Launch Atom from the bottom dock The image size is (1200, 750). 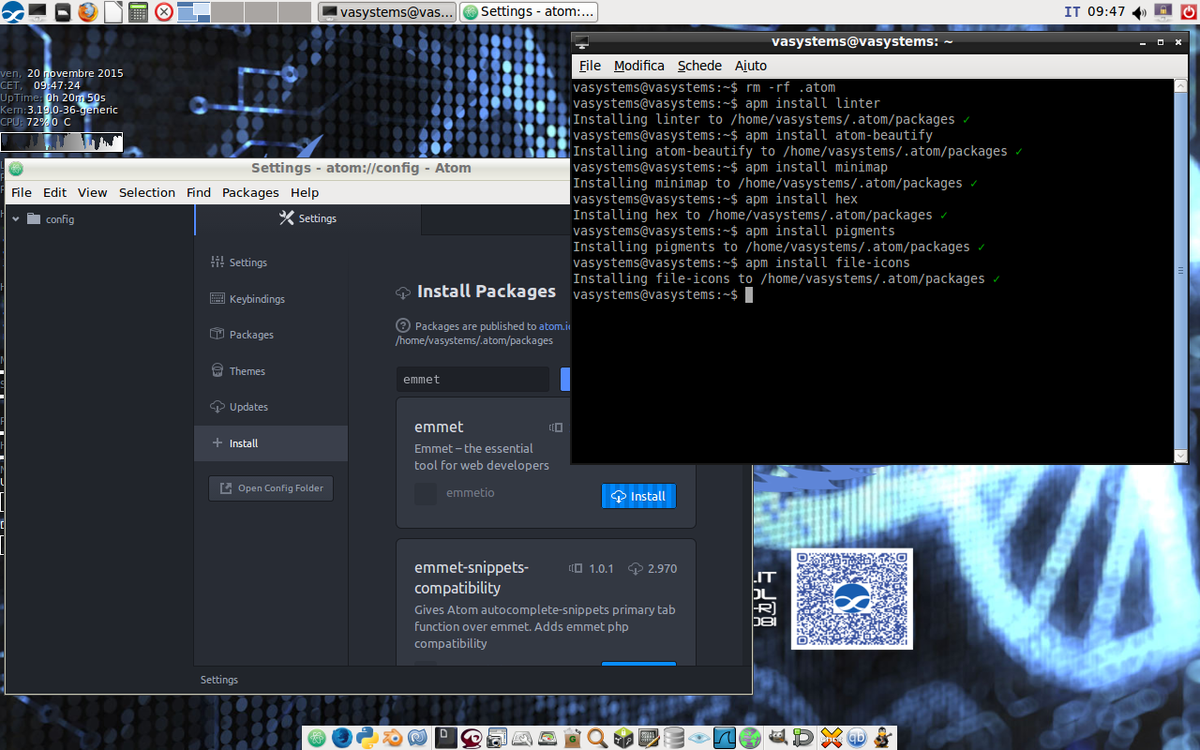(317, 738)
